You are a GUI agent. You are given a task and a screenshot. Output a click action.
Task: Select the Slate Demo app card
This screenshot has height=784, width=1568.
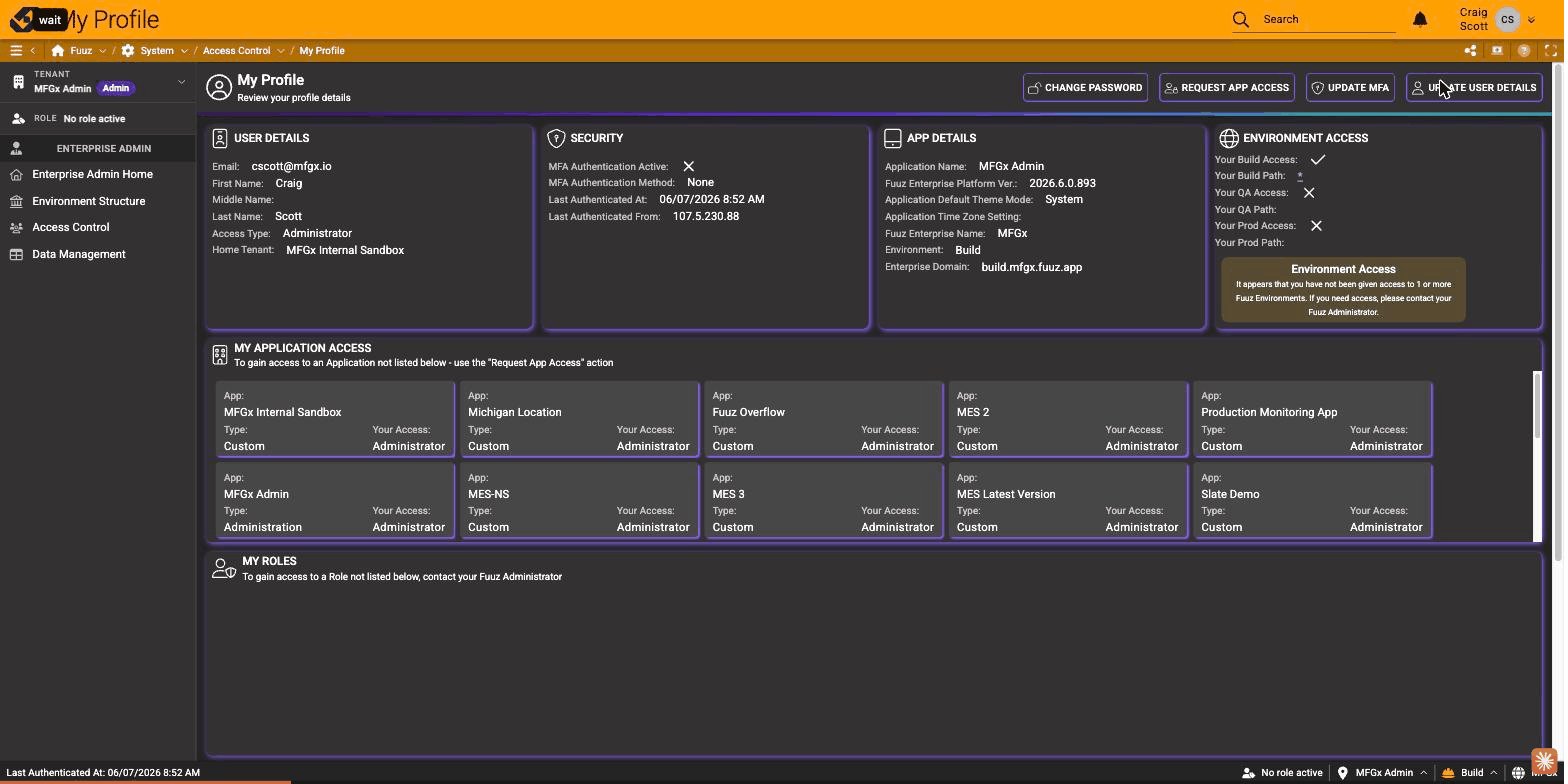tap(1312, 500)
